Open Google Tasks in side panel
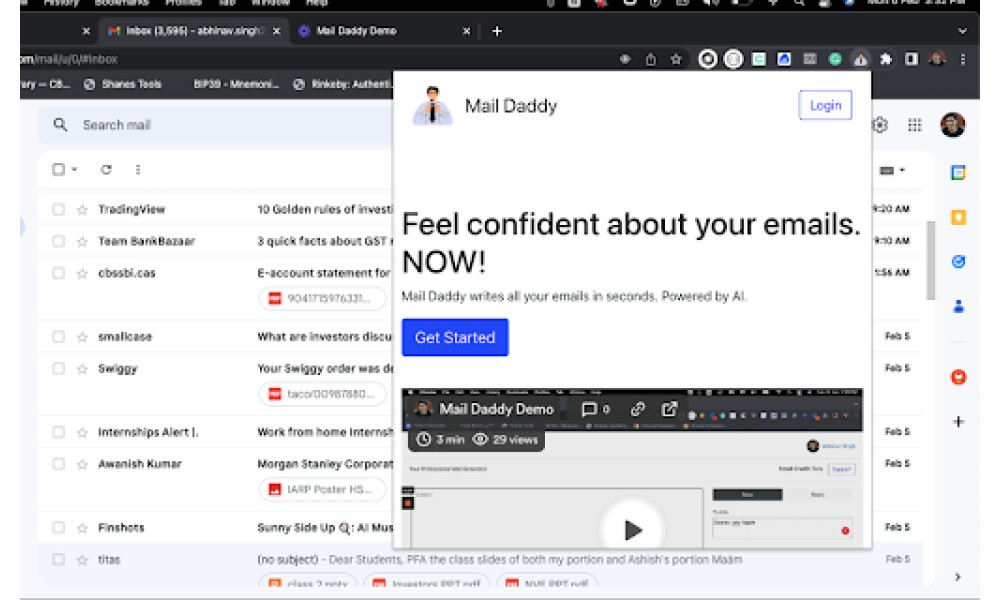Image resolution: width=1000 pixels, height=600 pixels. [958, 261]
